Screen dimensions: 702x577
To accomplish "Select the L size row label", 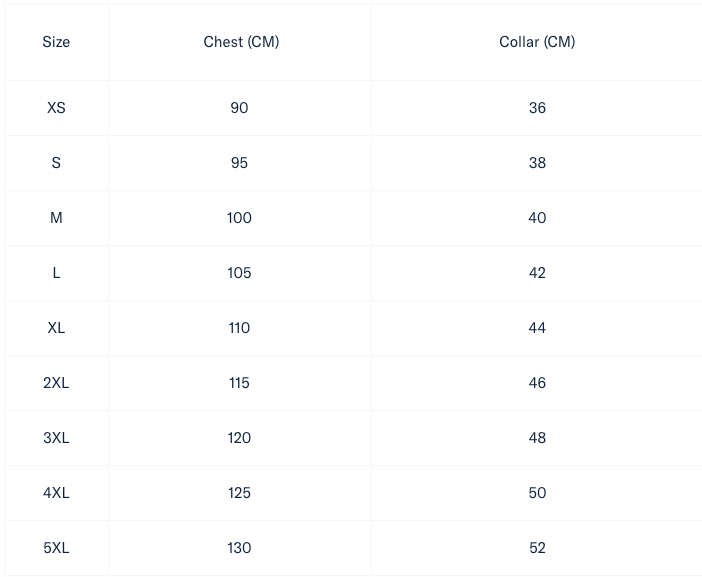I will click(56, 273).
